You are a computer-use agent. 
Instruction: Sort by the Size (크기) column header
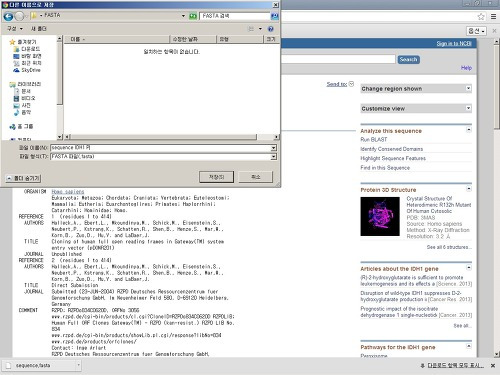(x=271, y=39)
